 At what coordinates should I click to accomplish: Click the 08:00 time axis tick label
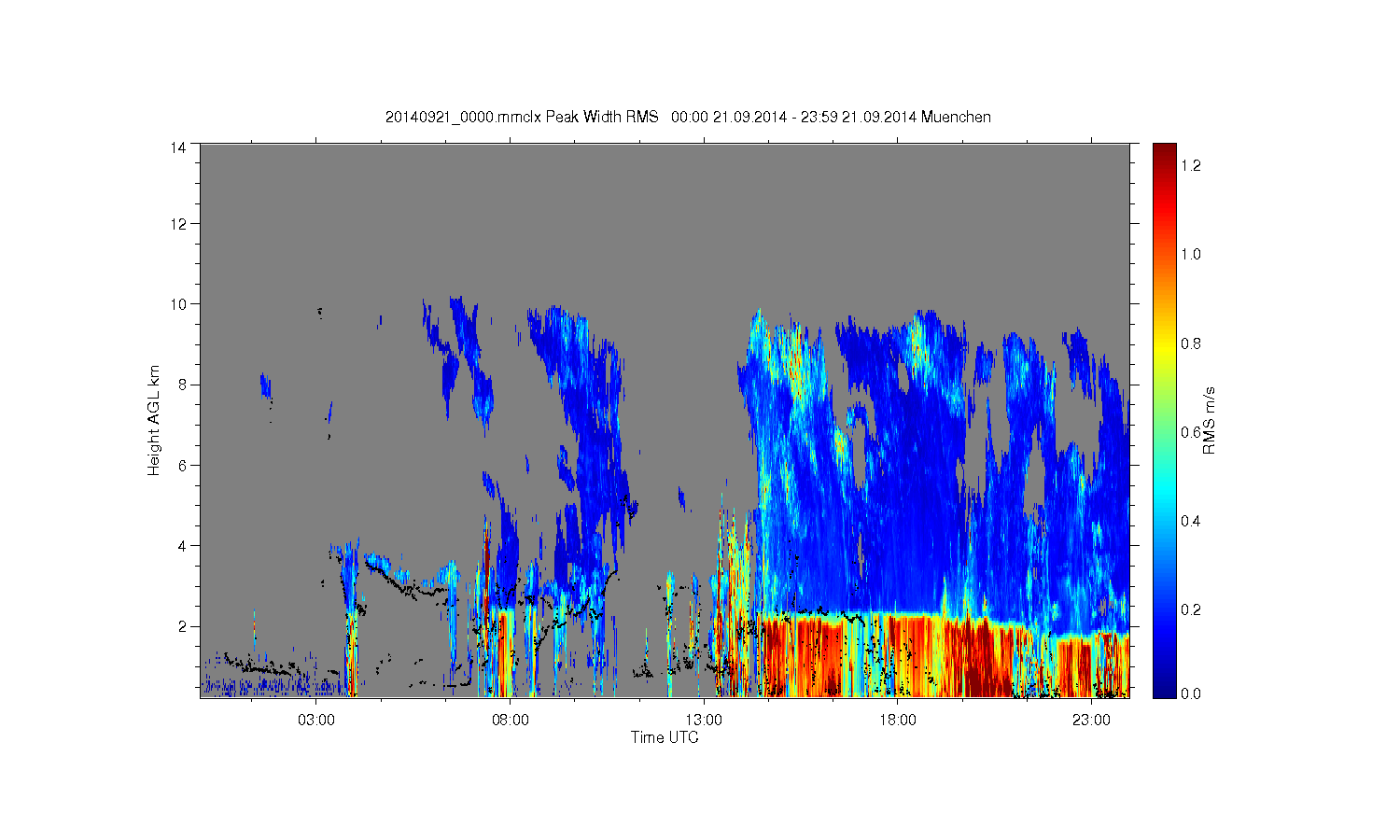coord(511,721)
